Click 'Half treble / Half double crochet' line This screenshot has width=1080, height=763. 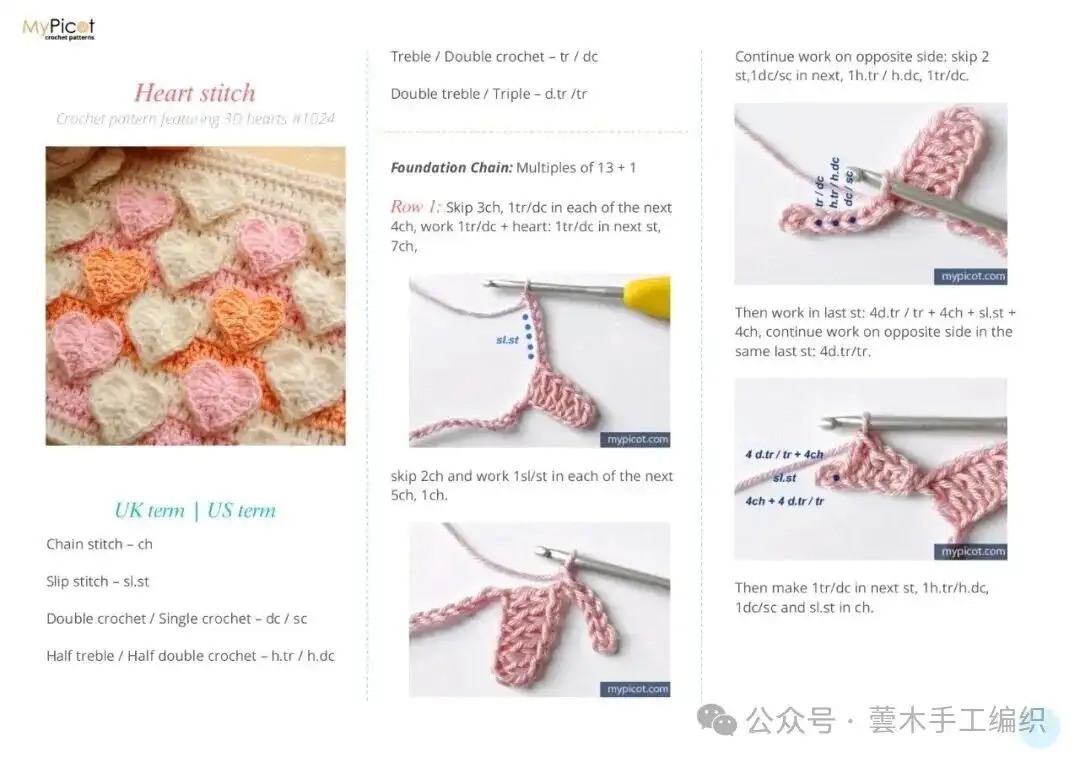point(190,656)
